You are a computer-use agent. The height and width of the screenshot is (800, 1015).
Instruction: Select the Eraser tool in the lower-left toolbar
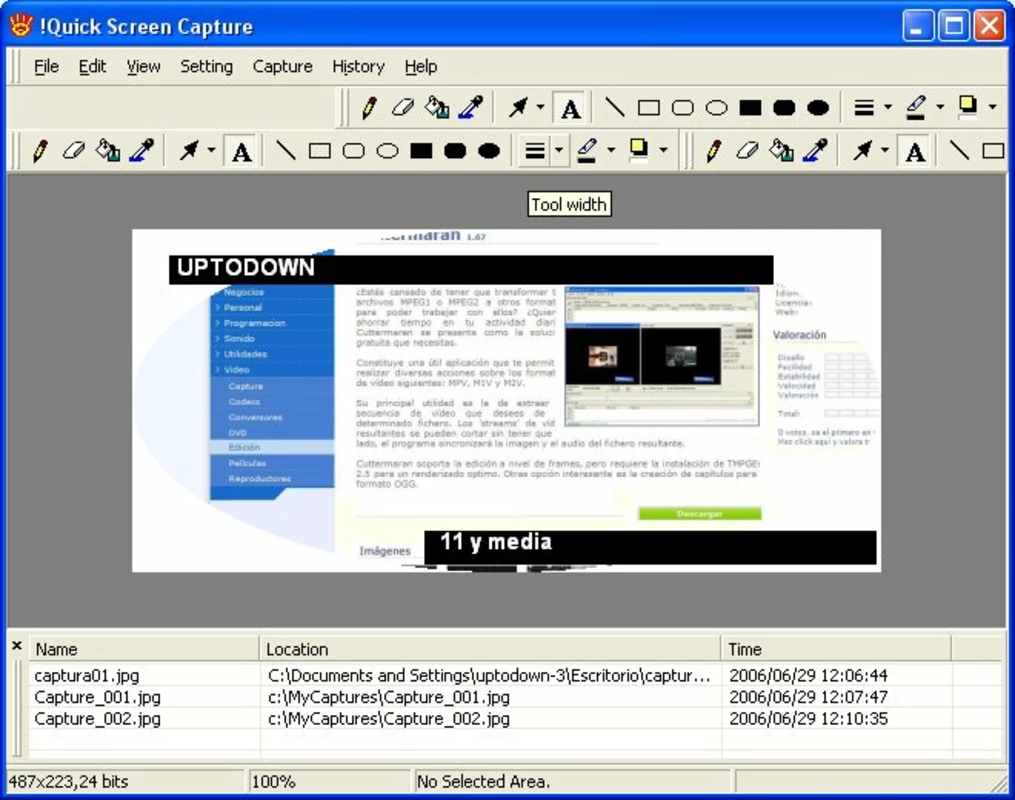[74, 151]
